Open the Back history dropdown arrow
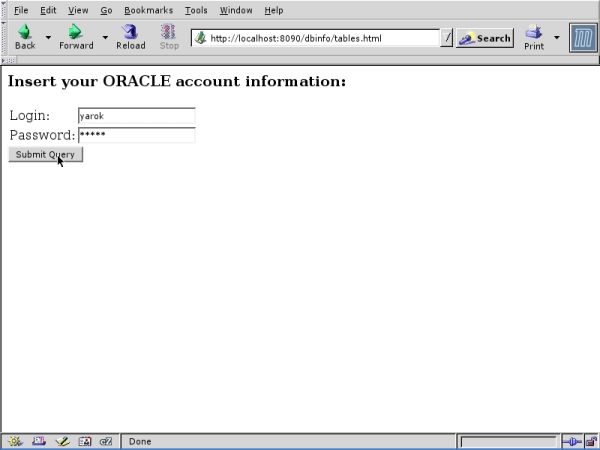The height and width of the screenshot is (450, 600). 48,38
